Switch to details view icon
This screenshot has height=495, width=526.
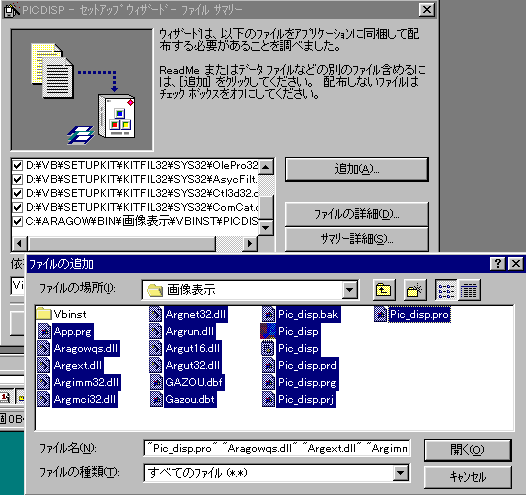point(469,290)
